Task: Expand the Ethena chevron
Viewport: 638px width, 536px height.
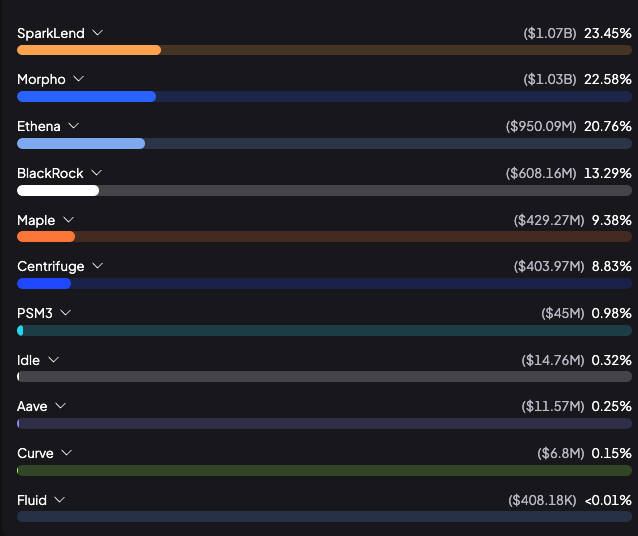Action: pyautogui.click(x=74, y=126)
